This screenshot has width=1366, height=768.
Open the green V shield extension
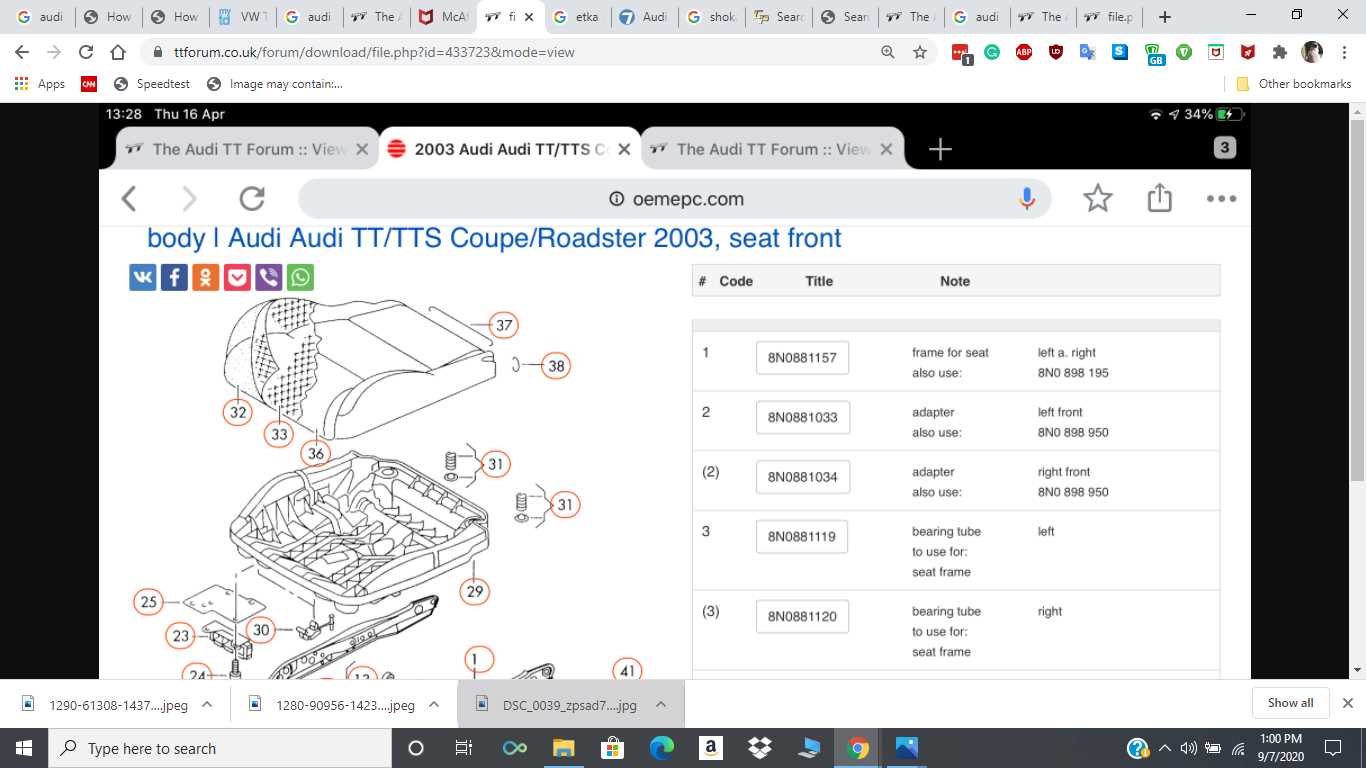click(x=1184, y=52)
